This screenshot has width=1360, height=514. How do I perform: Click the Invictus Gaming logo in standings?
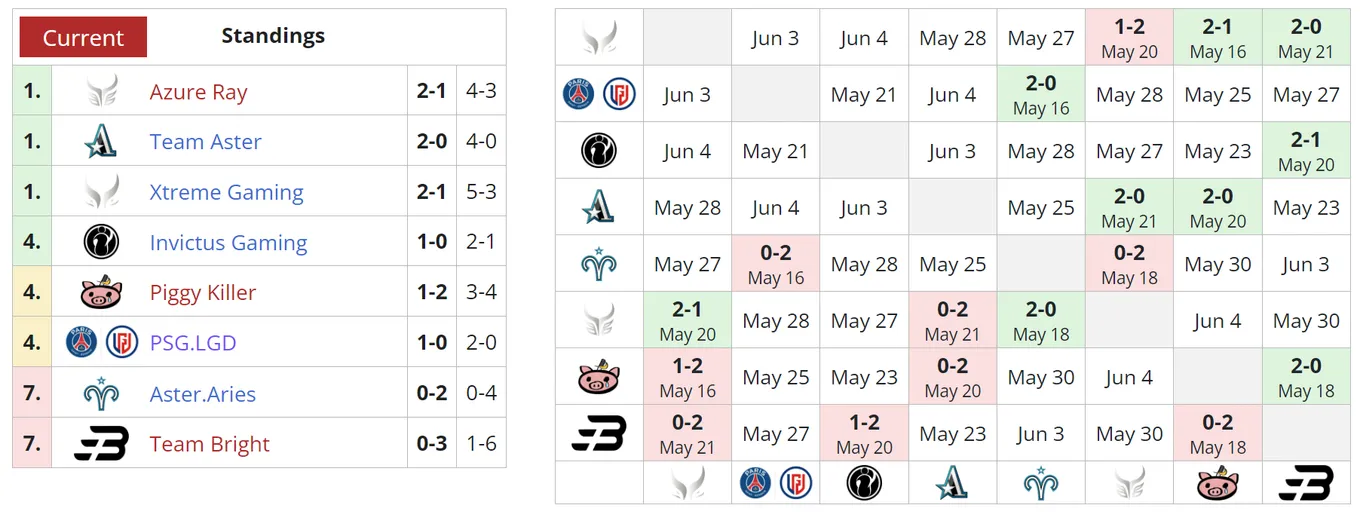point(101,242)
